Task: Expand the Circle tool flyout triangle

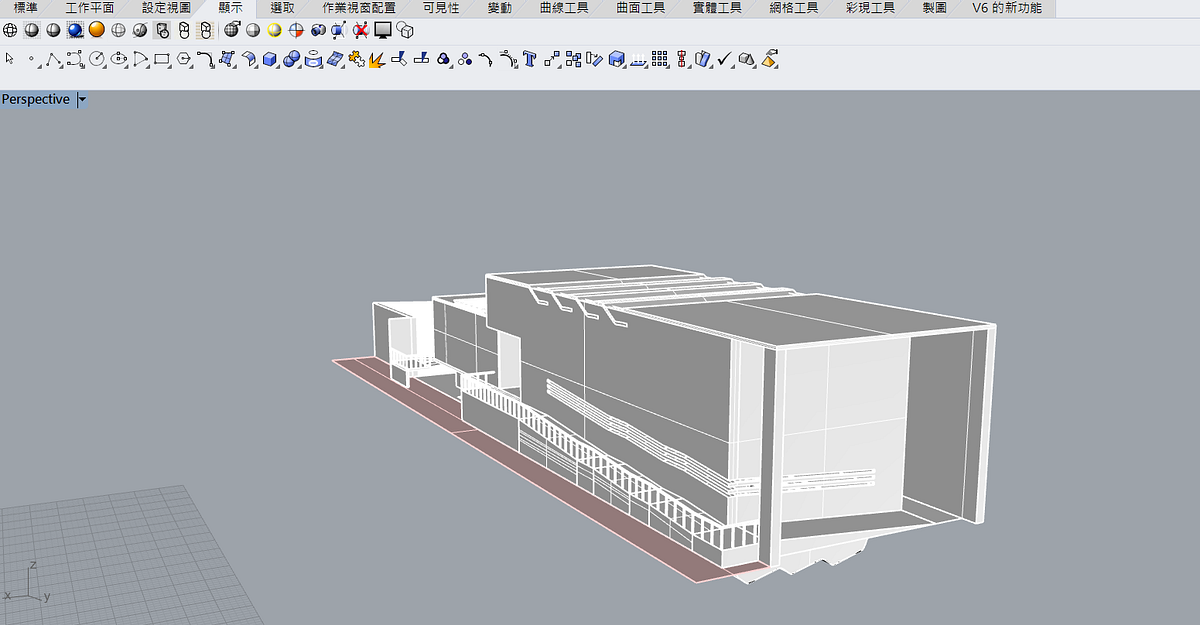Action: tap(103, 67)
